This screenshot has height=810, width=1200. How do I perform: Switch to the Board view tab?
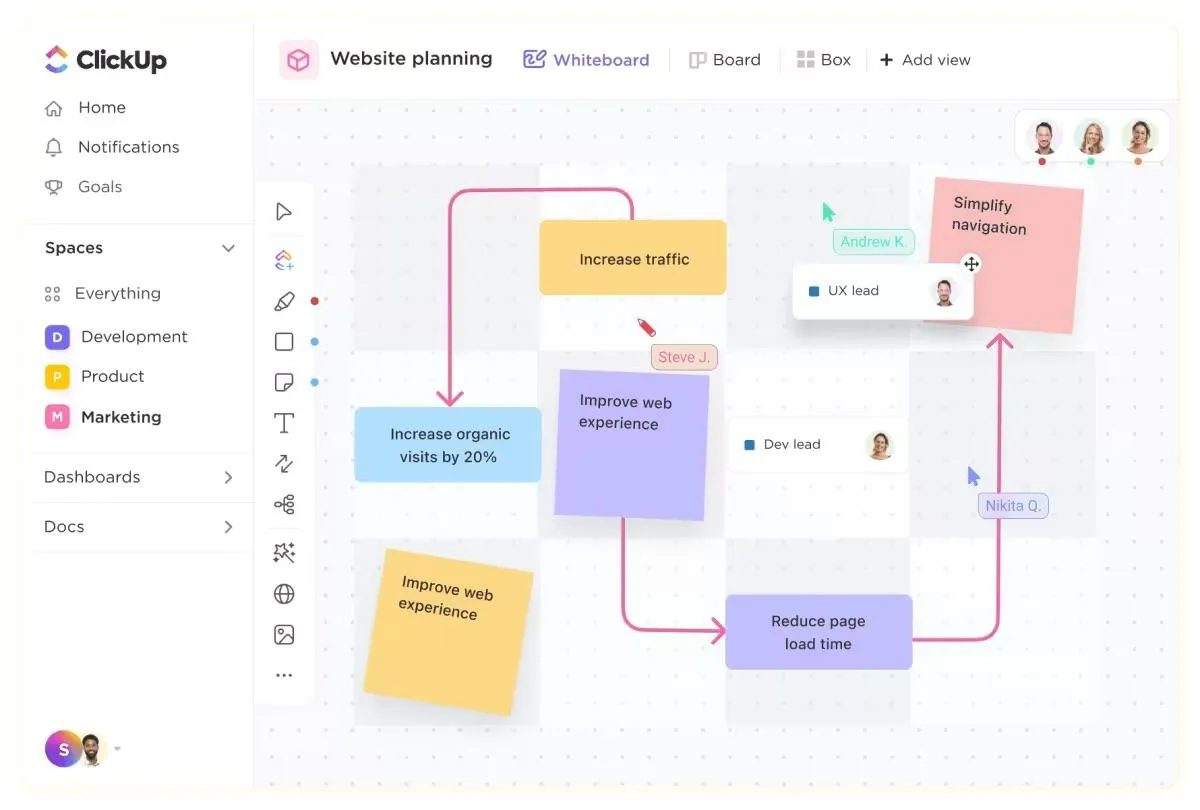point(725,60)
